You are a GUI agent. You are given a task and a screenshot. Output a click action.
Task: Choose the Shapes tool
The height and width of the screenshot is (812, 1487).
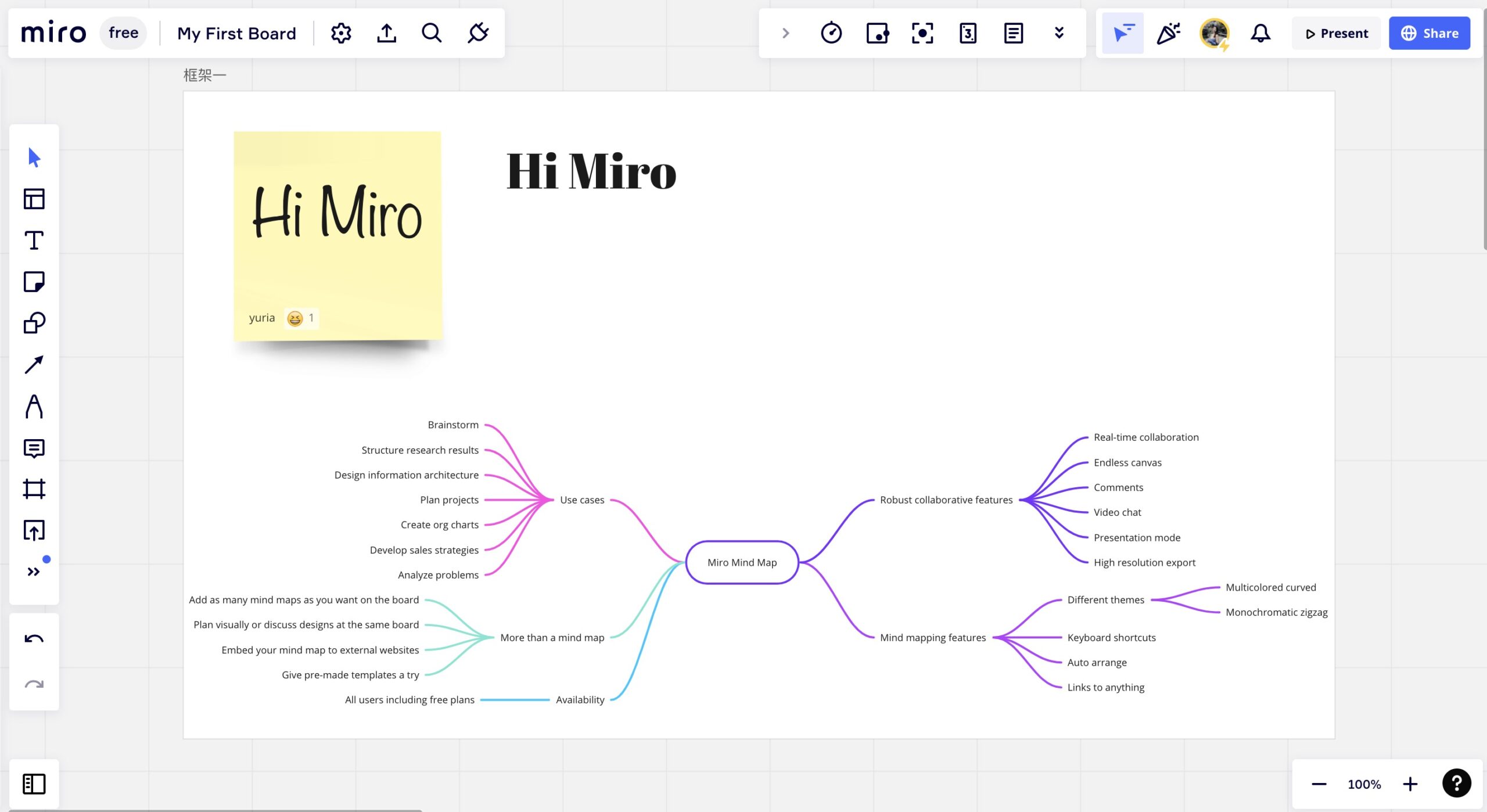click(x=34, y=323)
